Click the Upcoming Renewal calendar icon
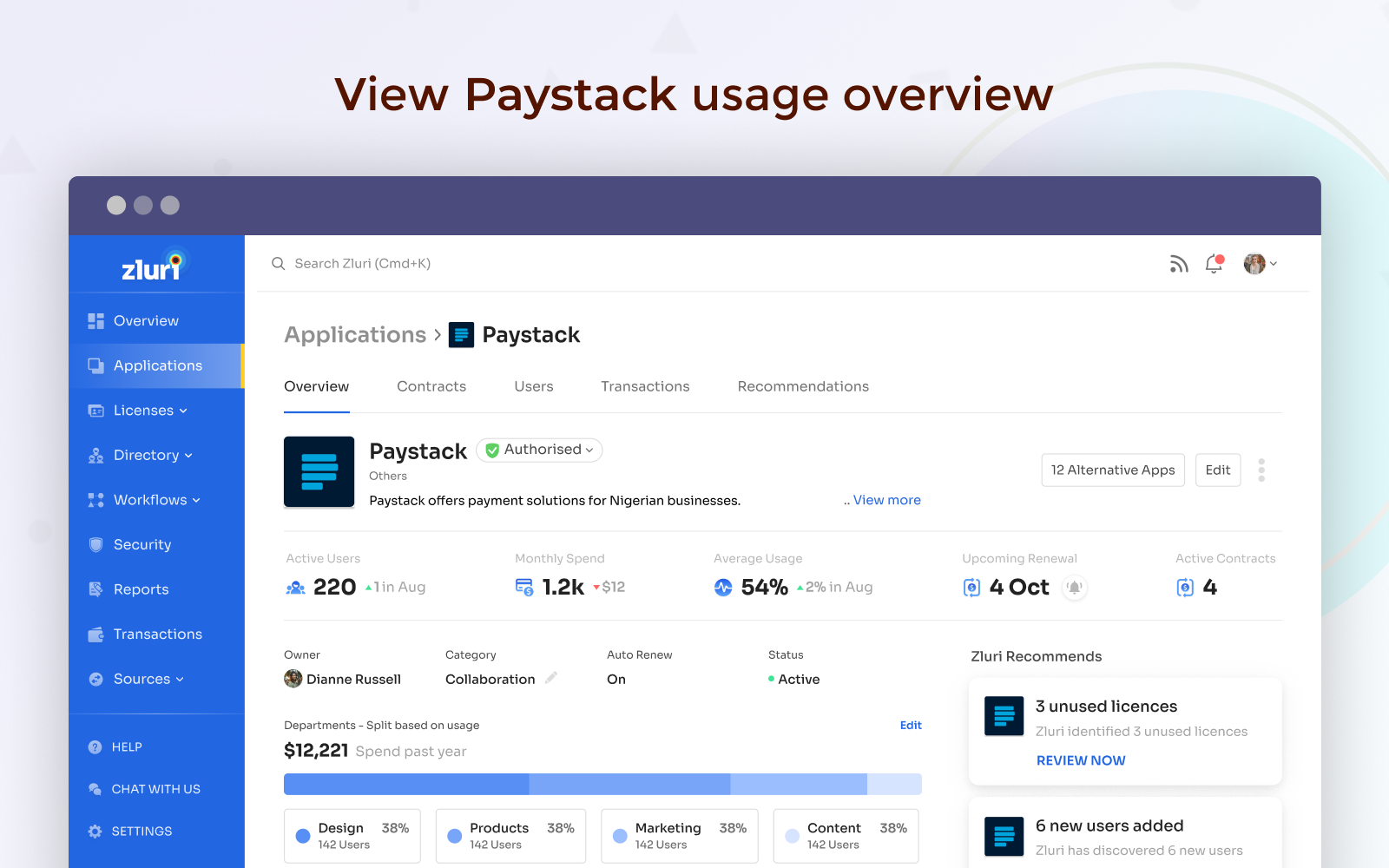 [x=971, y=588]
